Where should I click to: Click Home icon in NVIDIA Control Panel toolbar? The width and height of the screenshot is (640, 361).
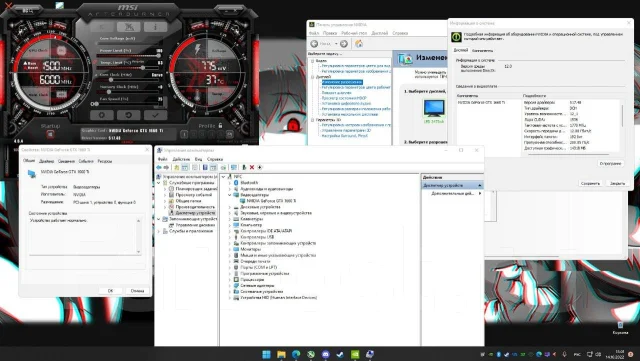click(359, 44)
